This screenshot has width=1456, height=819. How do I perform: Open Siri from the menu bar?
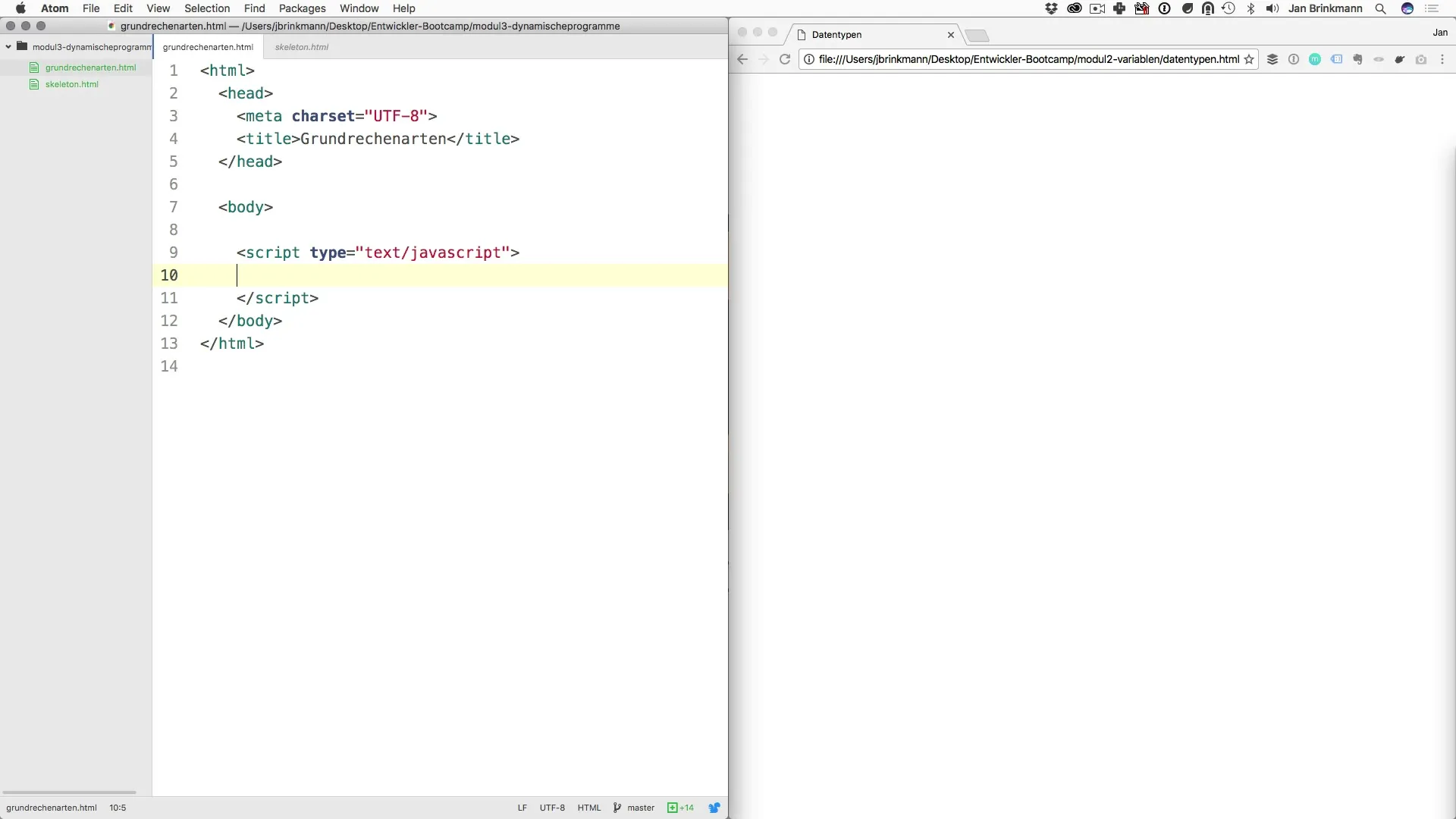pyautogui.click(x=1407, y=8)
